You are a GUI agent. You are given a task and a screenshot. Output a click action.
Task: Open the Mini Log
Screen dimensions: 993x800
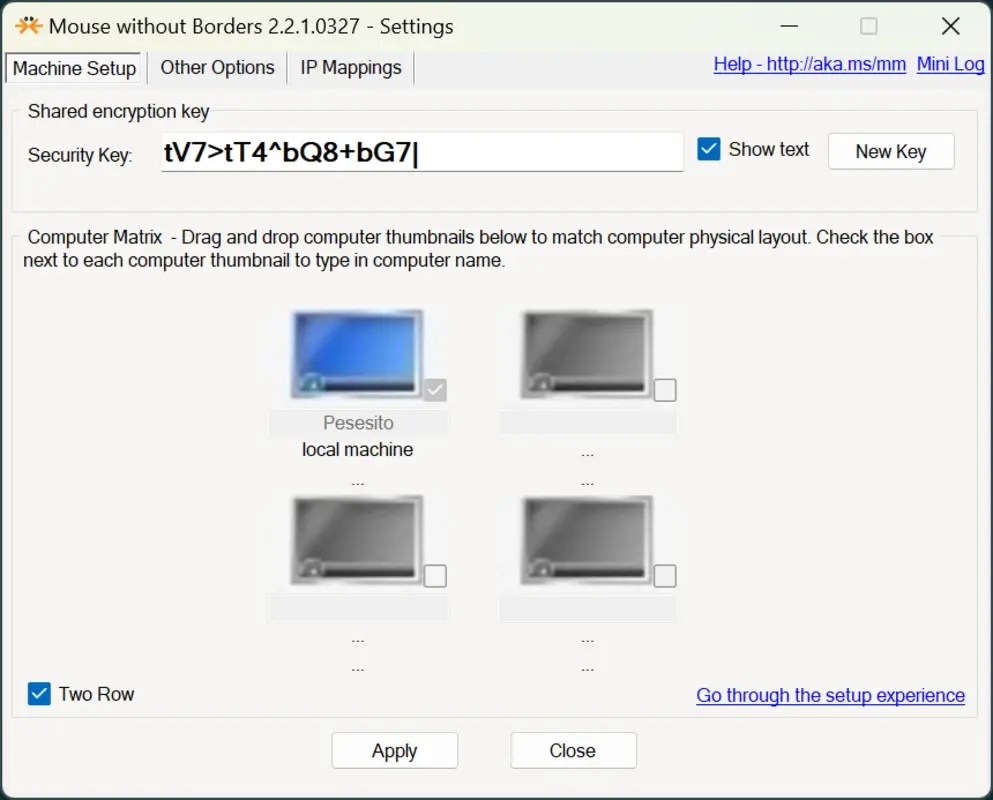[x=949, y=63]
